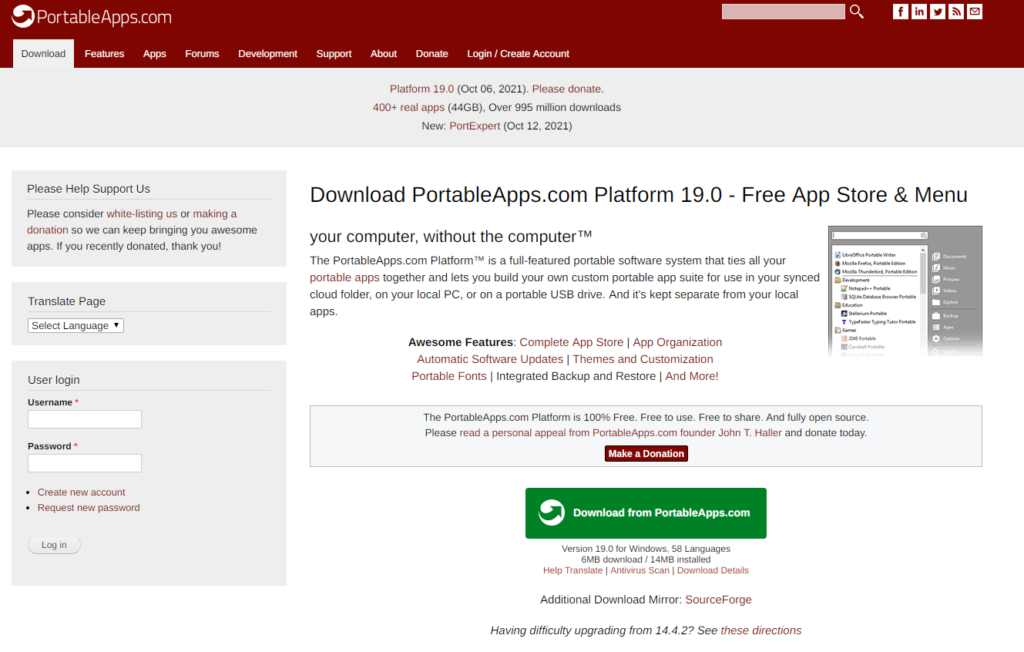Open the LinkedIn icon in header
This screenshot has width=1024, height=652.
click(919, 12)
